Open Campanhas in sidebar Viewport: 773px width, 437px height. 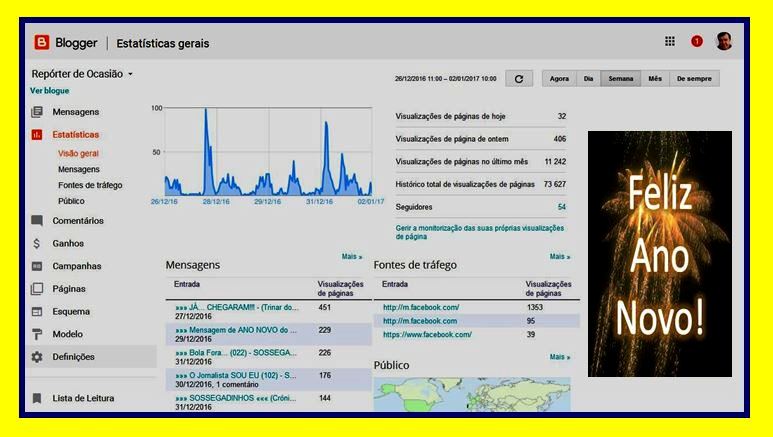click(76, 266)
